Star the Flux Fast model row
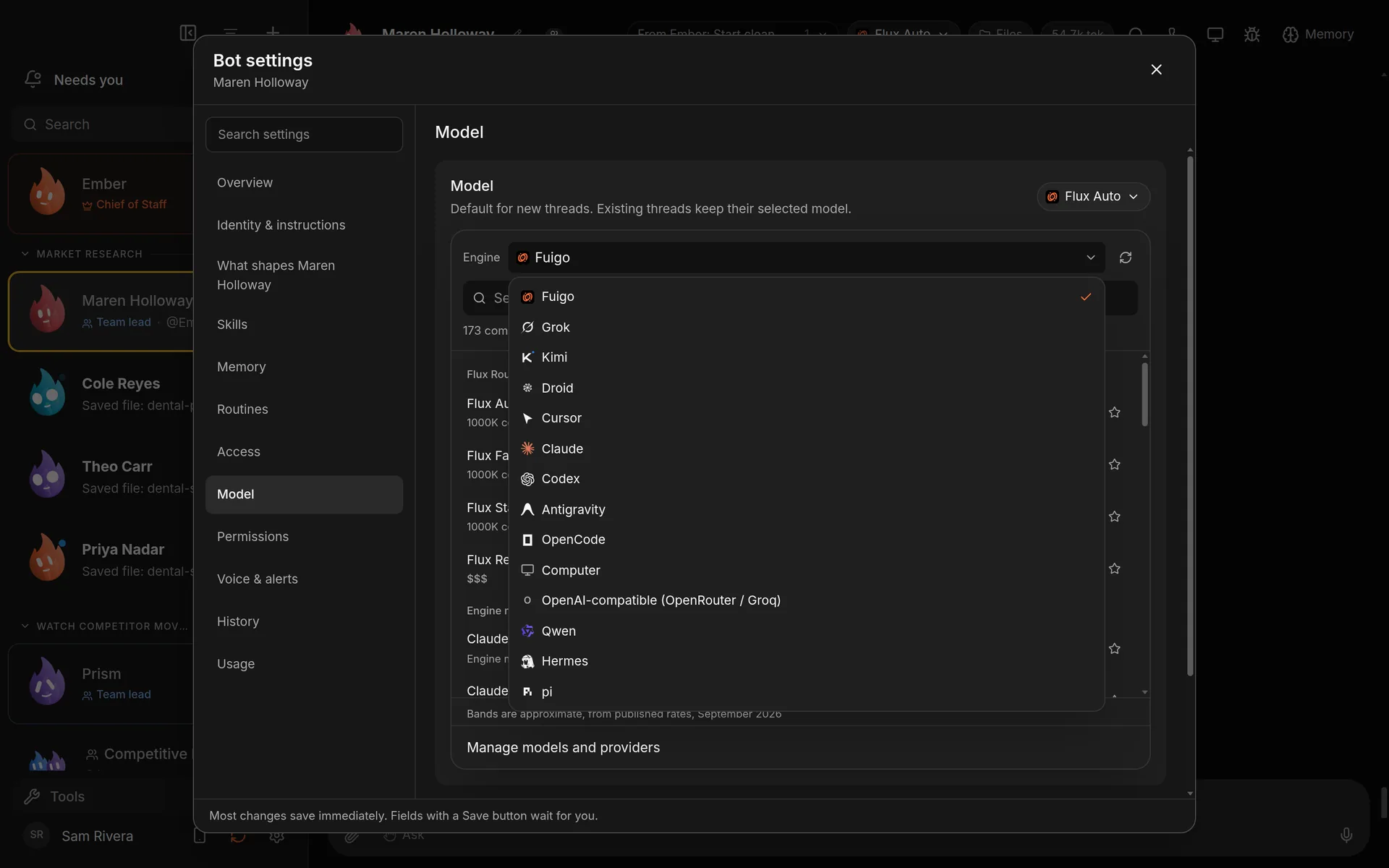Viewport: 1389px width, 868px height. (1115, 464)
